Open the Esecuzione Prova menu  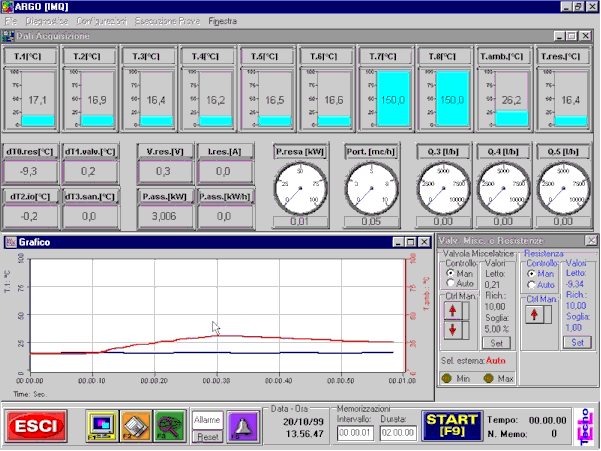point(167,21)
